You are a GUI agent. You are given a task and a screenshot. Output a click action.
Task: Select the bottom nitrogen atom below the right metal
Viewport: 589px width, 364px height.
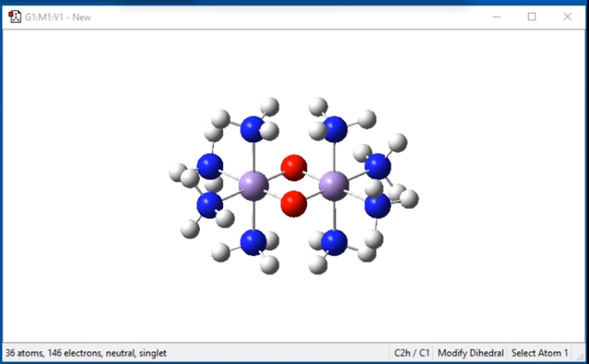[334, 243]
